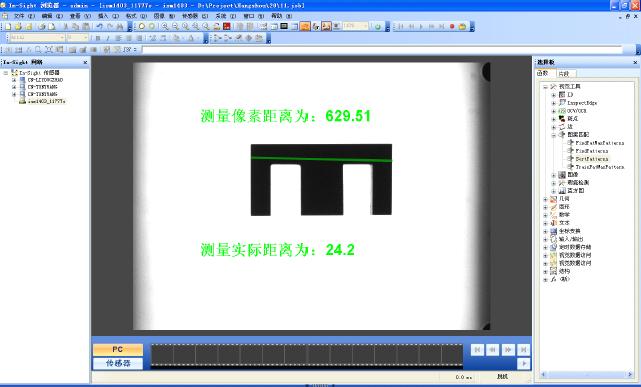Click the Undo arrow icon
Image resolution: width=641 pixels, height=387 pixels.
99,27
